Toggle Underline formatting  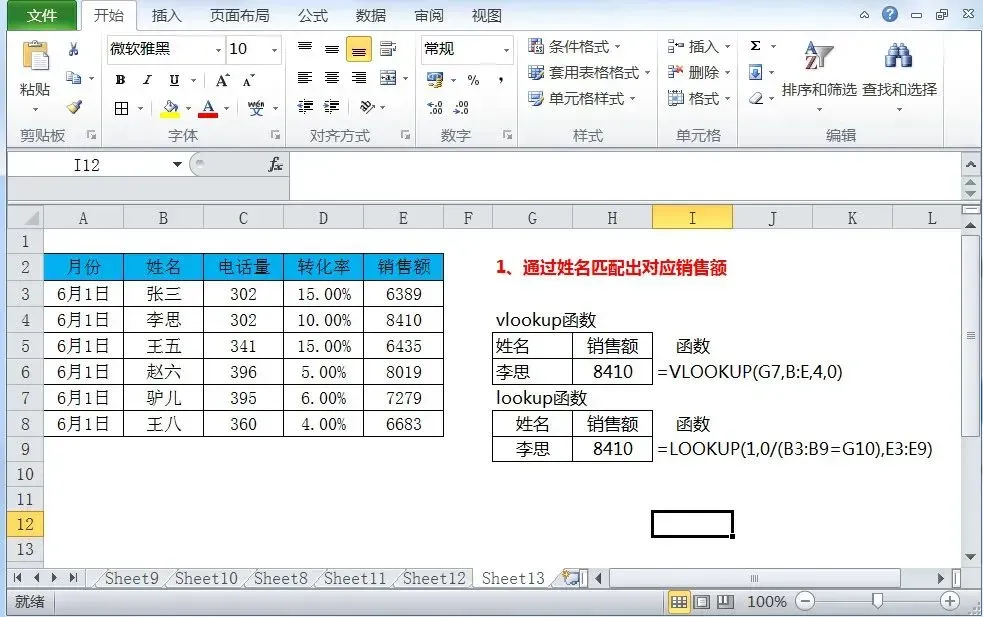174,80
